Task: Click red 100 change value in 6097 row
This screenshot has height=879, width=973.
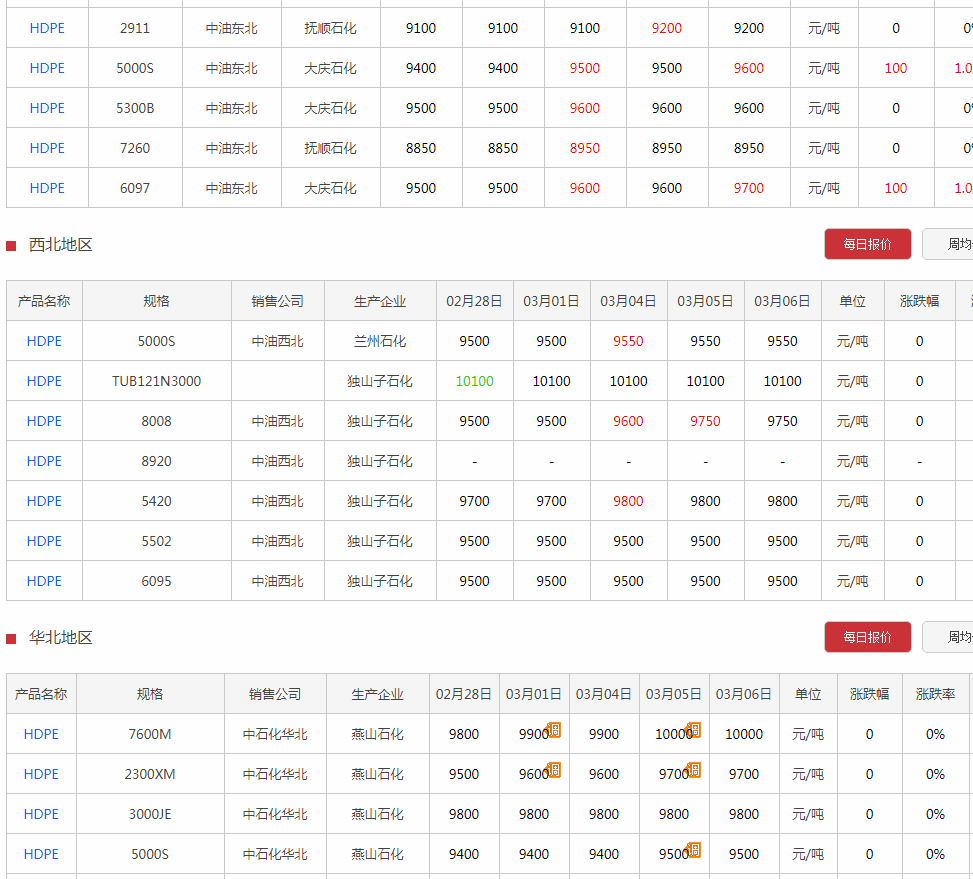Action: [896, 189]
